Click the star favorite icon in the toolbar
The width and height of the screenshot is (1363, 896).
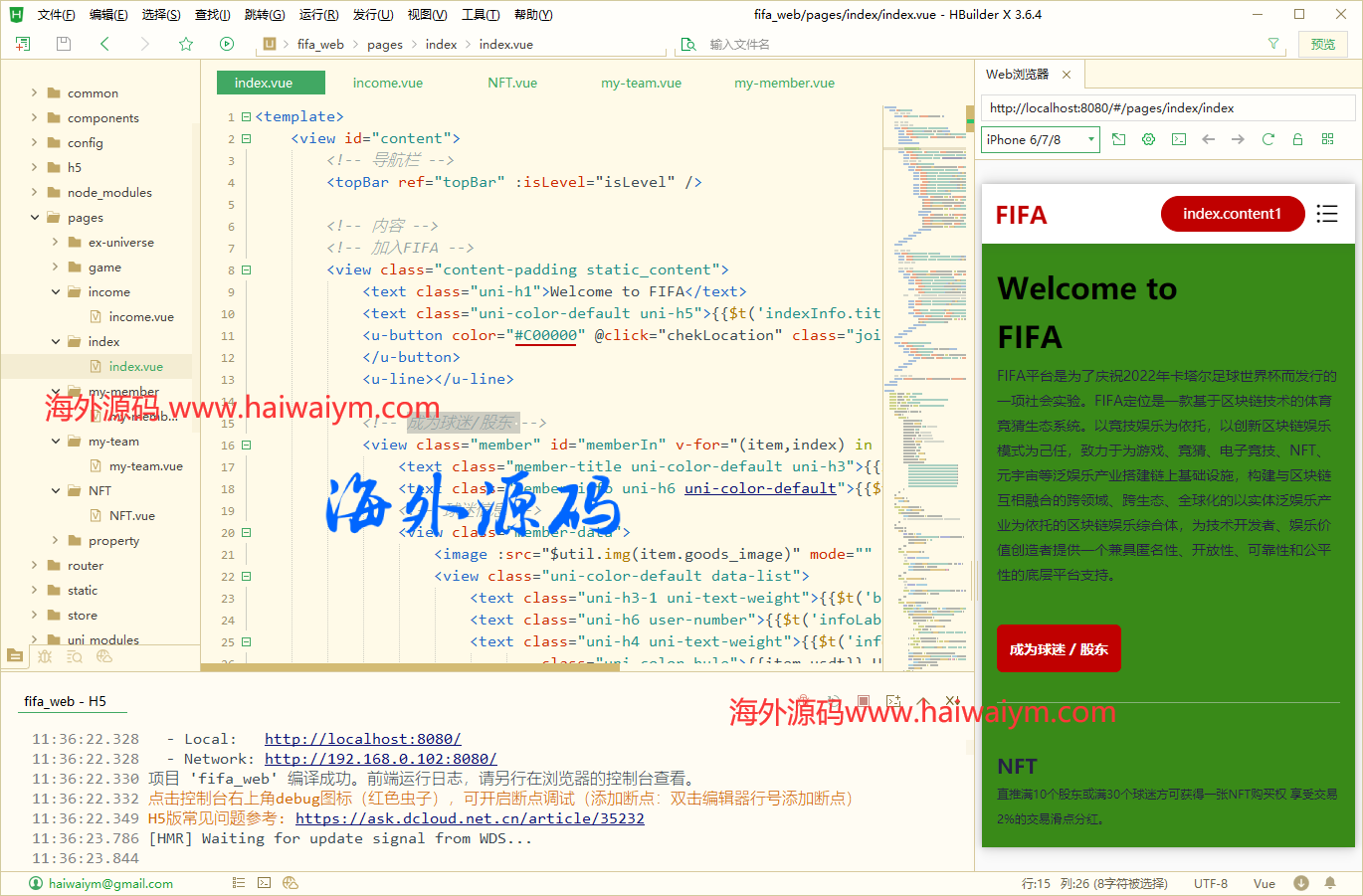pos(186,44)
